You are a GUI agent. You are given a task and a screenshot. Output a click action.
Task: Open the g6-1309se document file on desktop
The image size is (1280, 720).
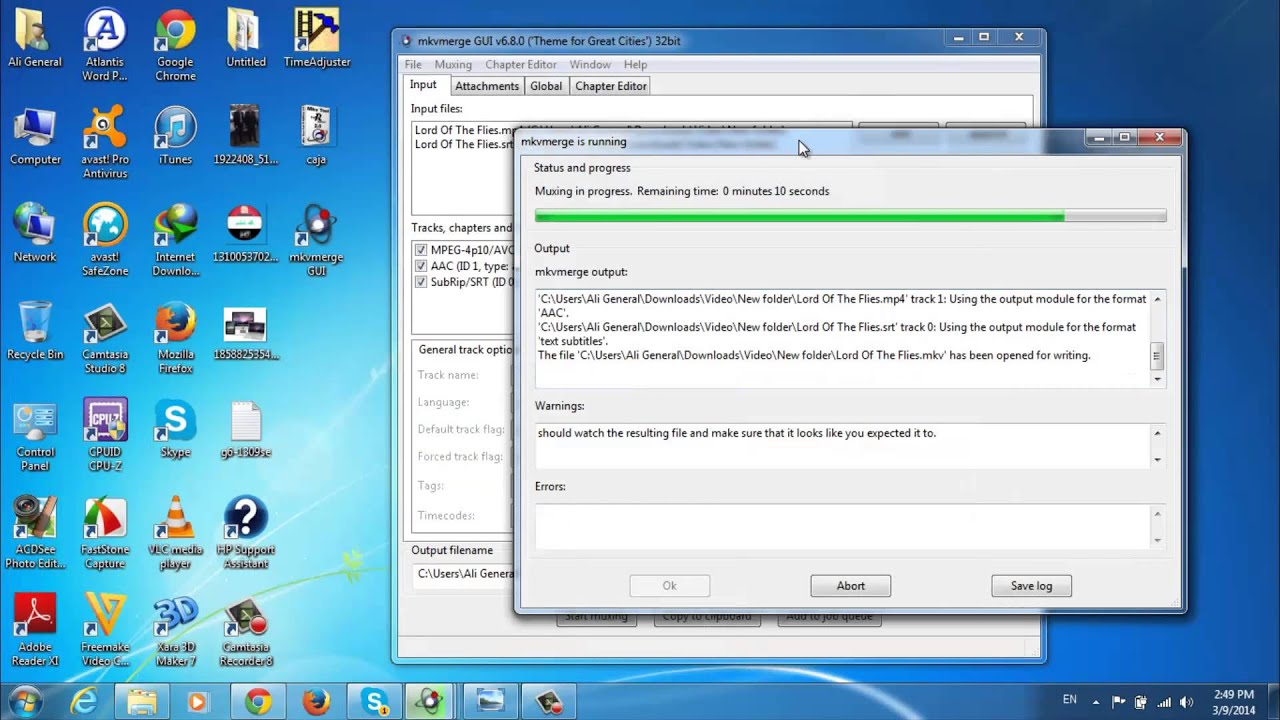[x=245, y=430]
